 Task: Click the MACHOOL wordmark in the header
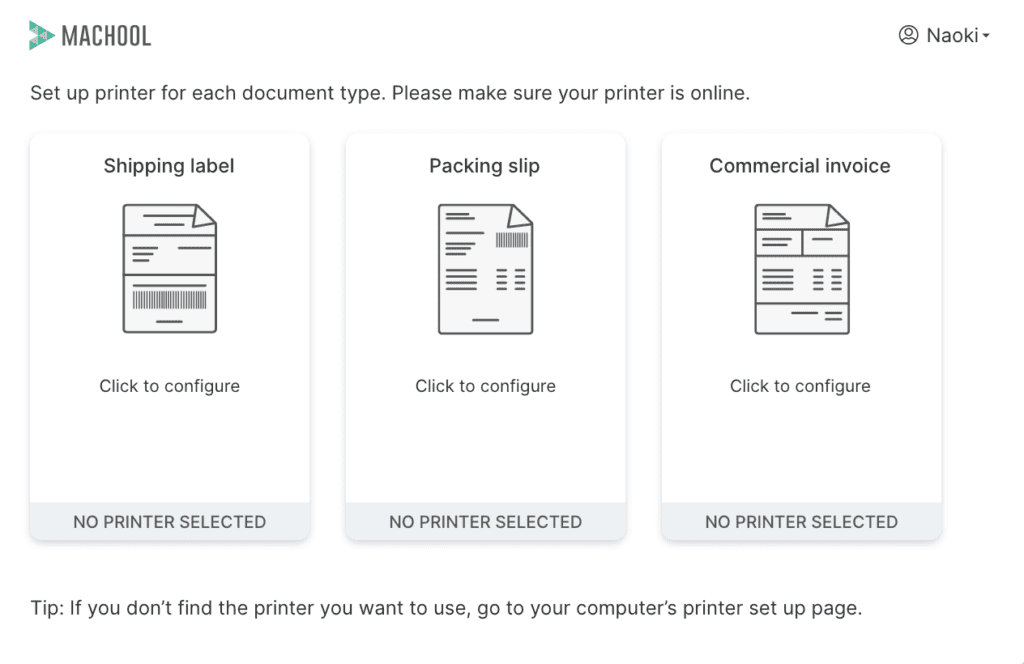[107, 35]
